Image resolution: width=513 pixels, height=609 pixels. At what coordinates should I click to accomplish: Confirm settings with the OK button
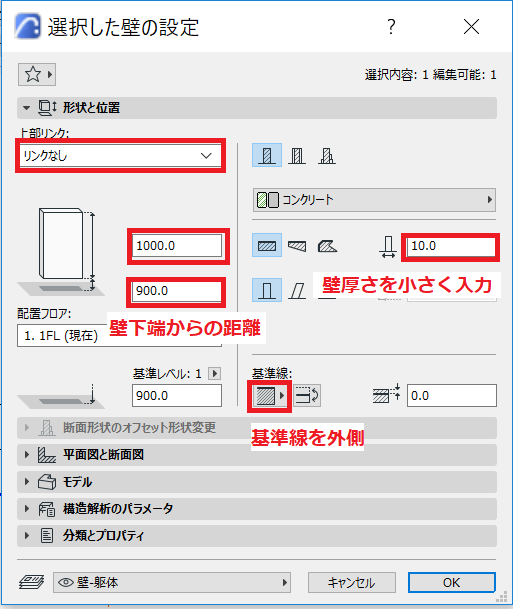(x=452, y=582)
